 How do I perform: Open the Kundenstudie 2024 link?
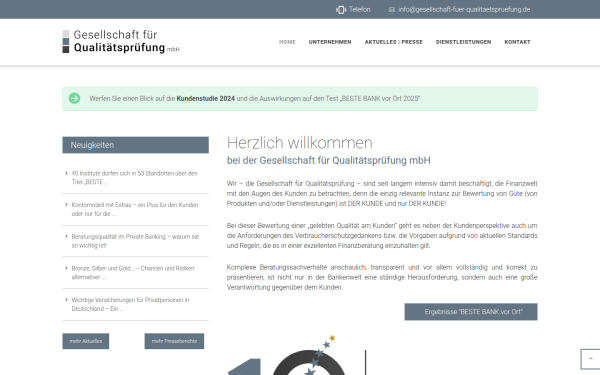pyautogui.click(x=205, y=99)
